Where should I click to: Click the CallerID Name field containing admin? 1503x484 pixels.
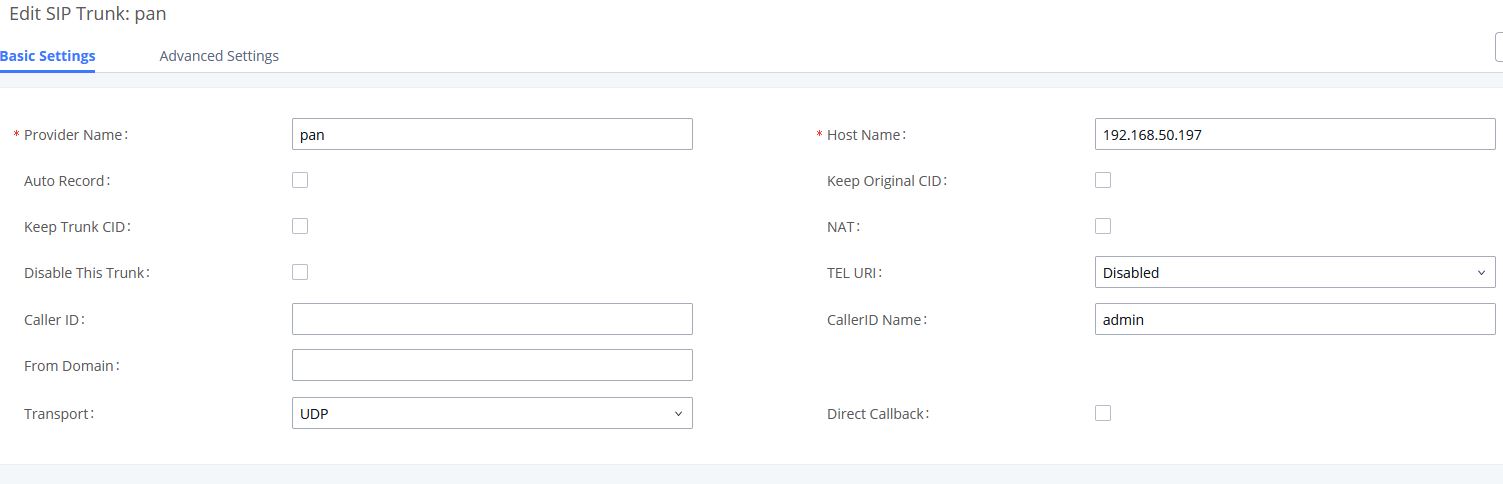(x=1294, y=319)
